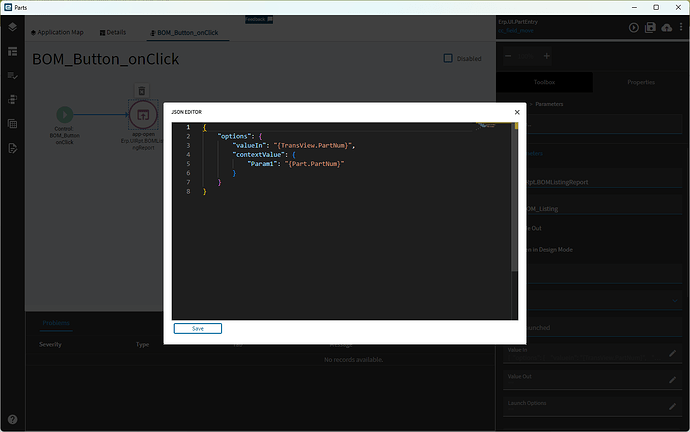Expand the dropdown chevron in properties panel

(675, 301)
